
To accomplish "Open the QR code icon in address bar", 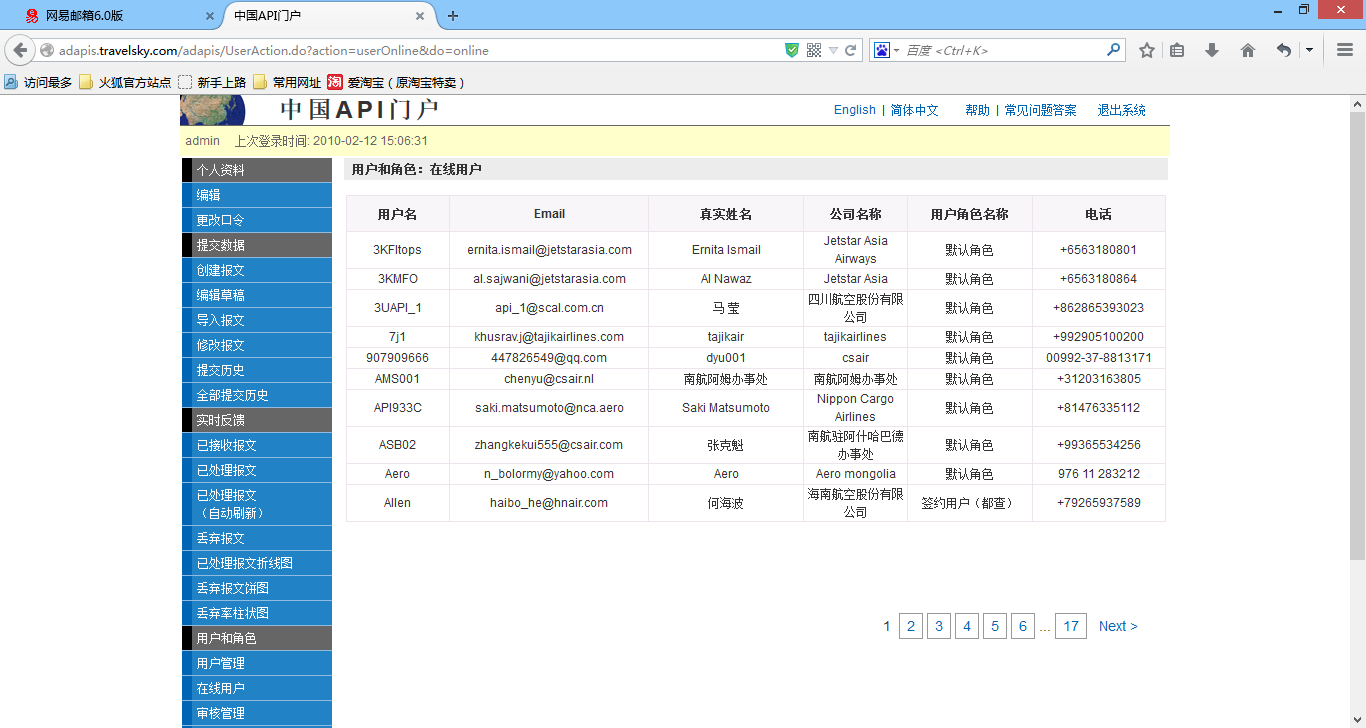I will [x=813, y=50].
